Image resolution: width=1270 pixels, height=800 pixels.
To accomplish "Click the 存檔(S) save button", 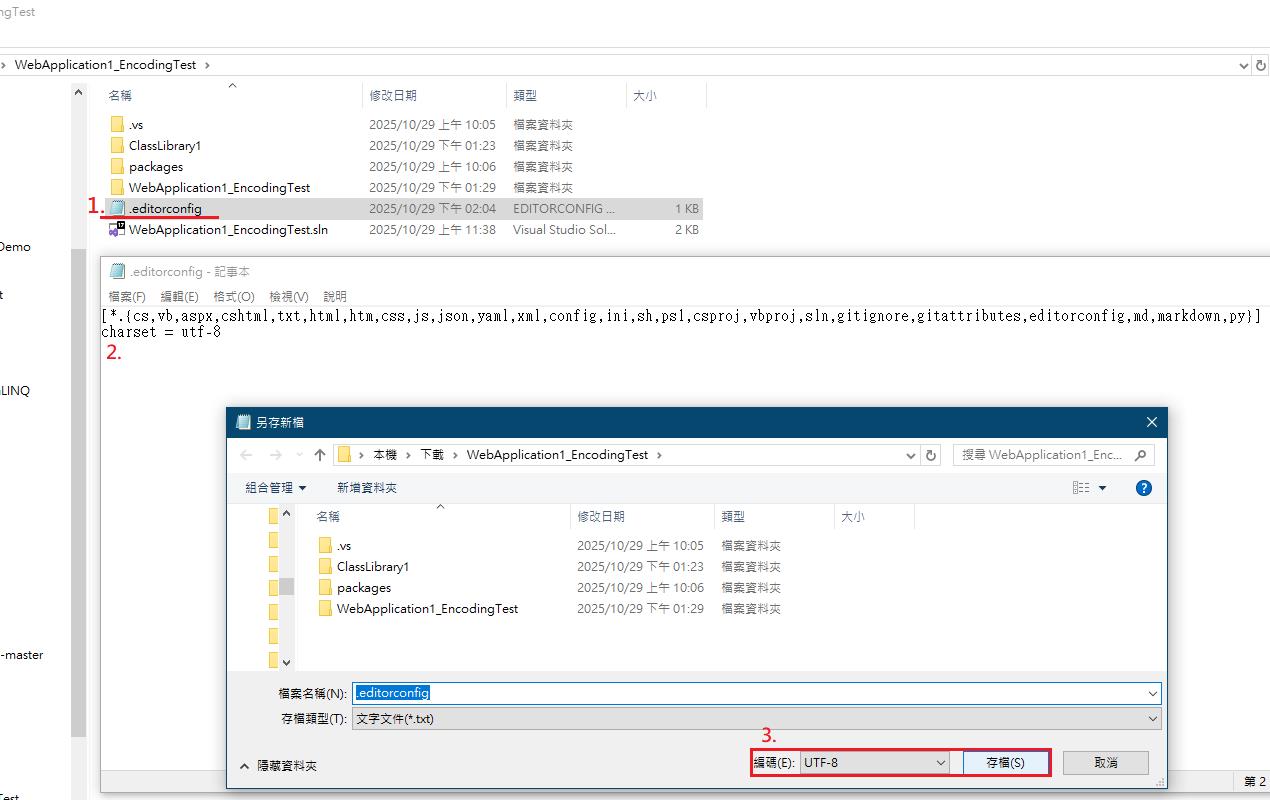I will click(x=1005, y=762).
